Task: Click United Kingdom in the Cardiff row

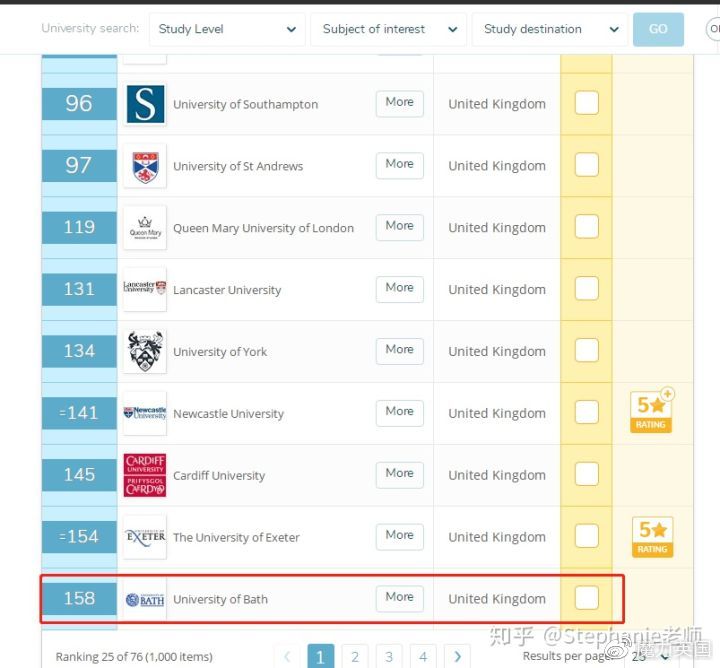Action: click(x=497, y=475)
